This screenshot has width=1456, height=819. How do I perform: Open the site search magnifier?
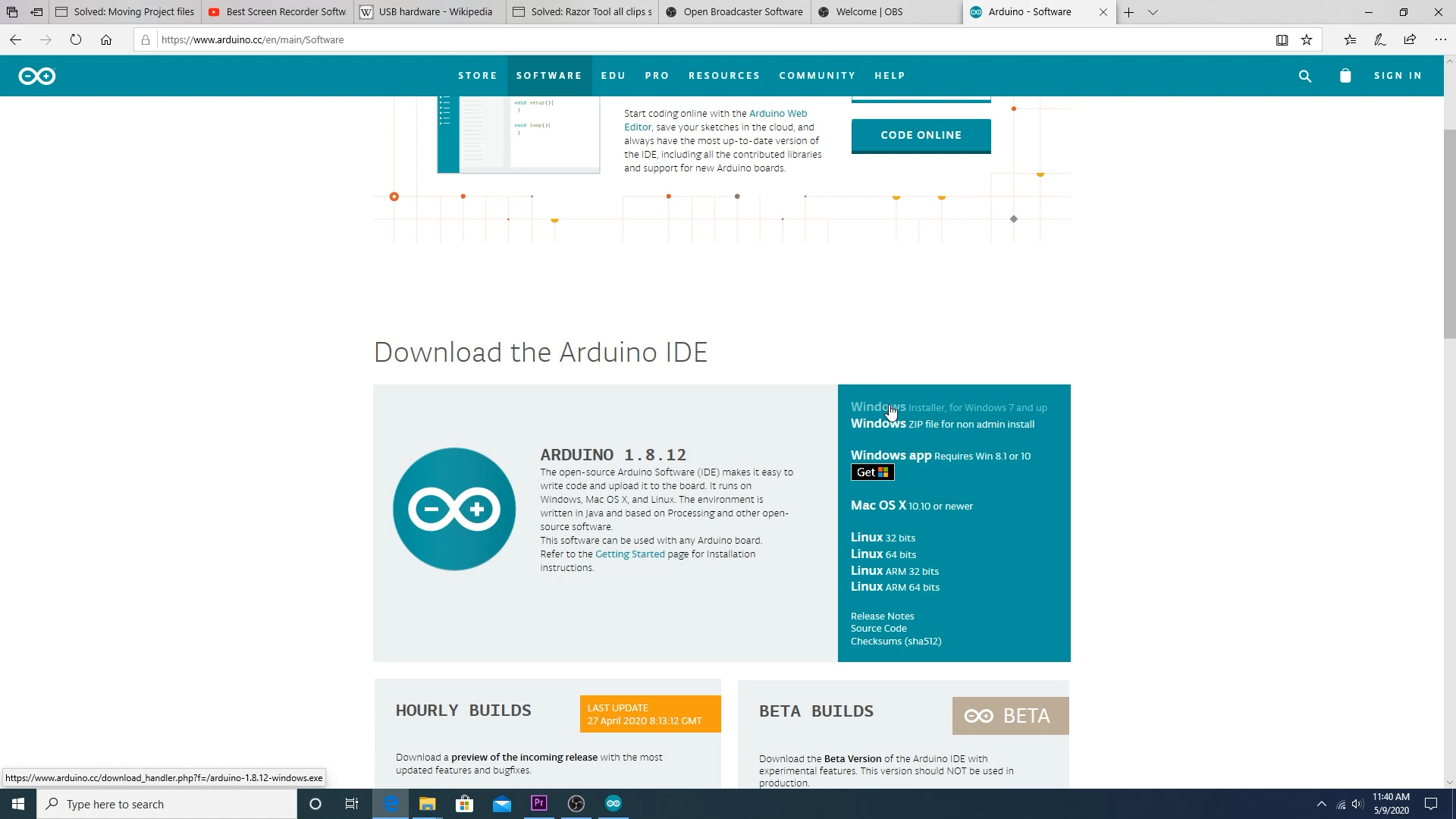pyautogui.click(x=1304, y=76)
